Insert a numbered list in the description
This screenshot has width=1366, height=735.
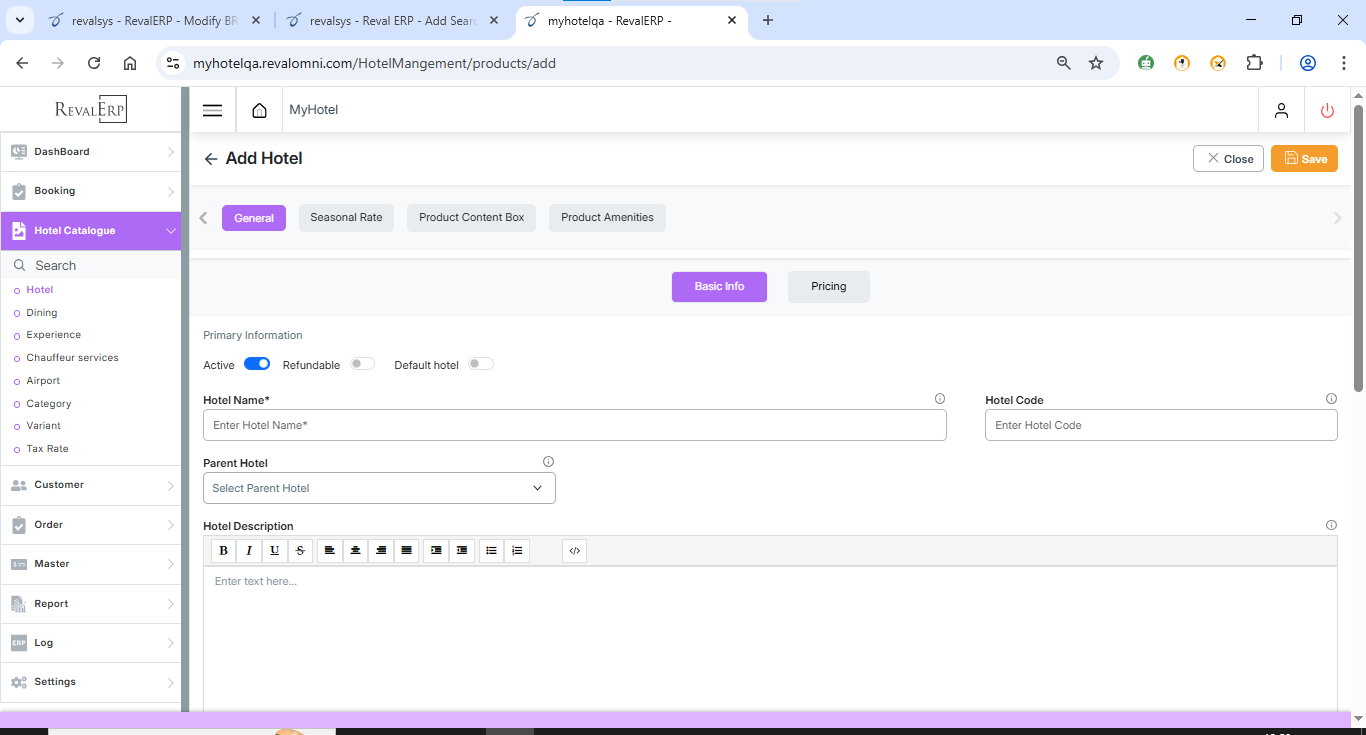coord(517,551)
